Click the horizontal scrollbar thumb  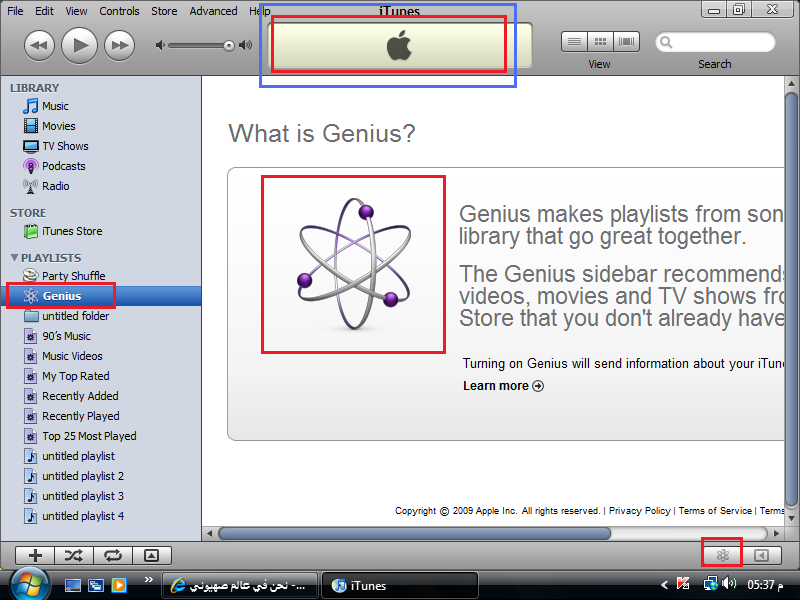point(414,534)
